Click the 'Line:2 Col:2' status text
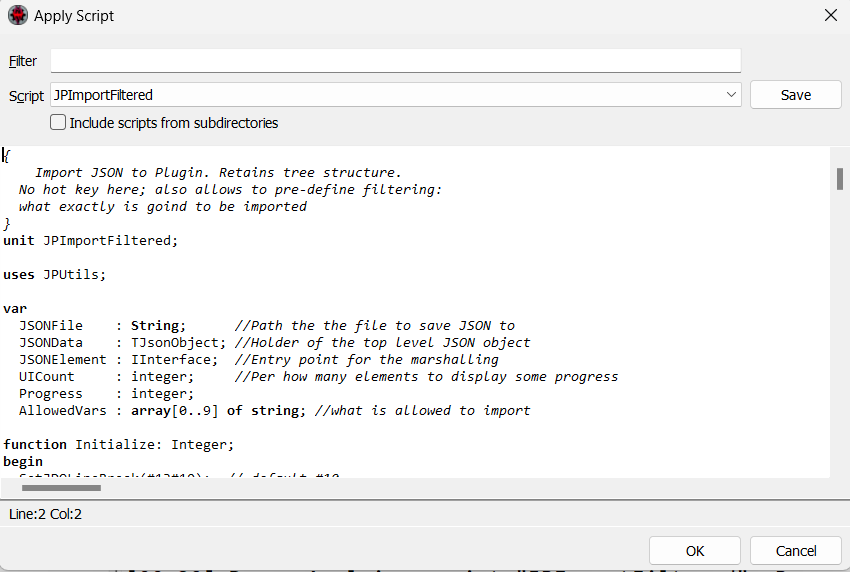The width and height of the screenshot is (850, 572). 45,514
